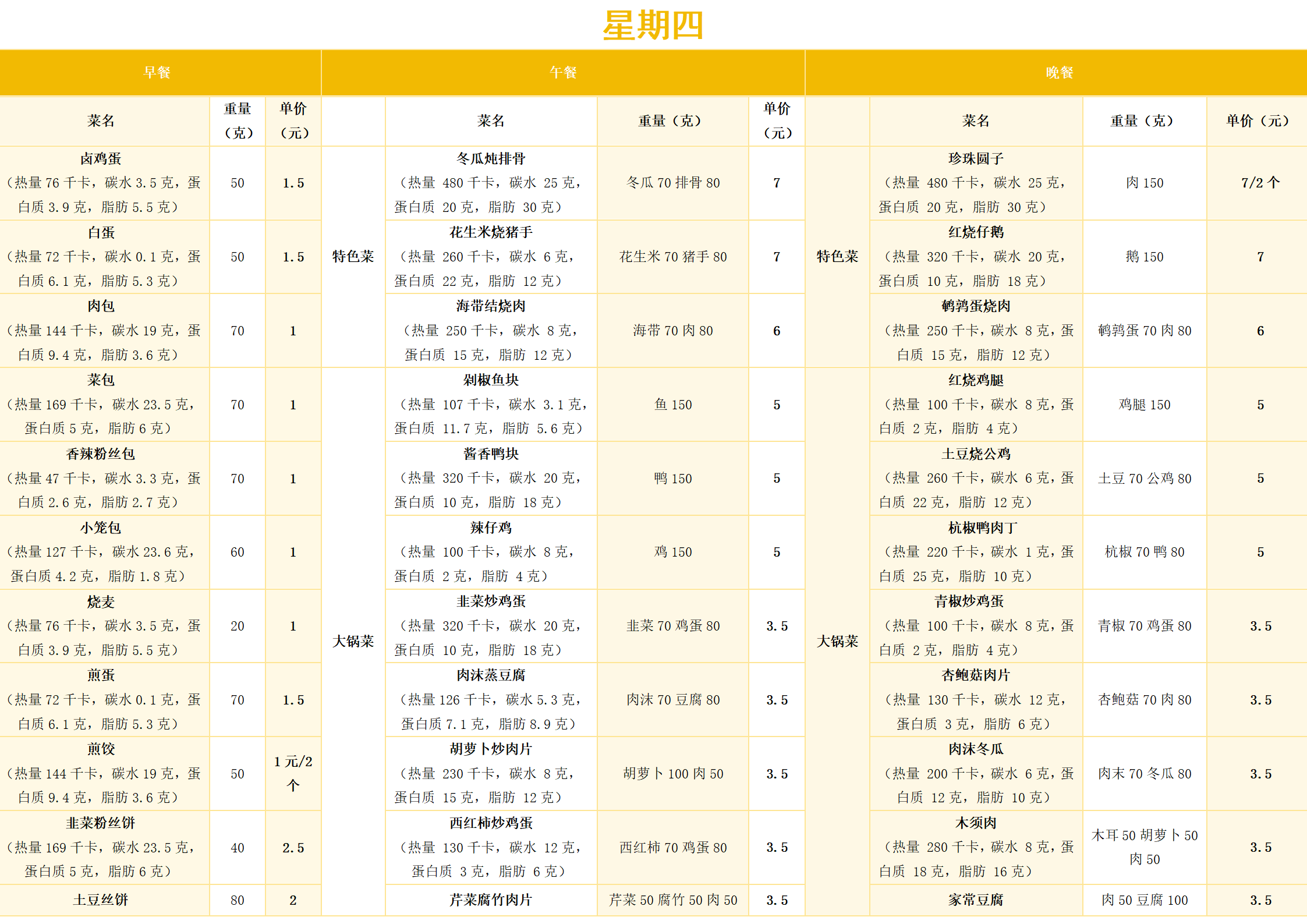Click the 珍珠圆子 dish cell
The image size is (1307, 924).
pyautogui.click(x=975, y=183)
